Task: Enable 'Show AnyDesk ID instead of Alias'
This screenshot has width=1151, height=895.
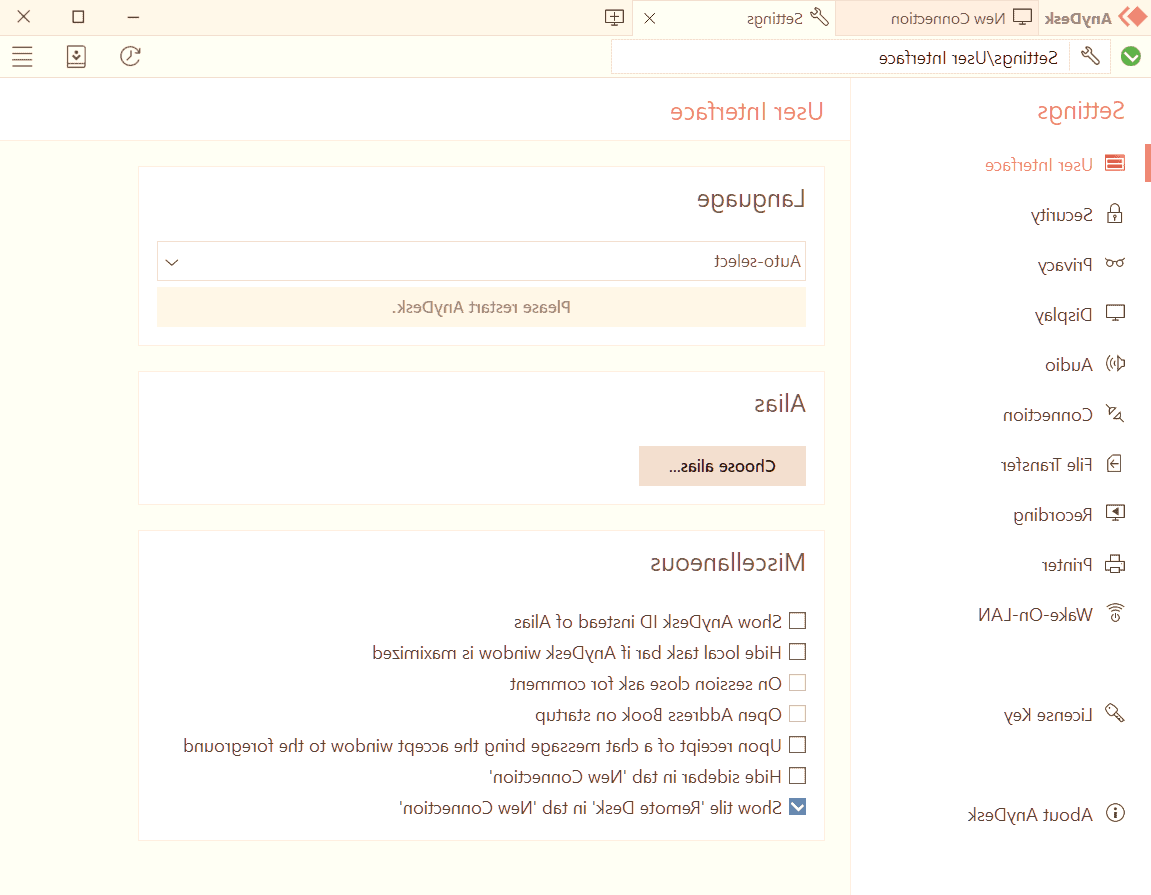Action: point(797,620)
